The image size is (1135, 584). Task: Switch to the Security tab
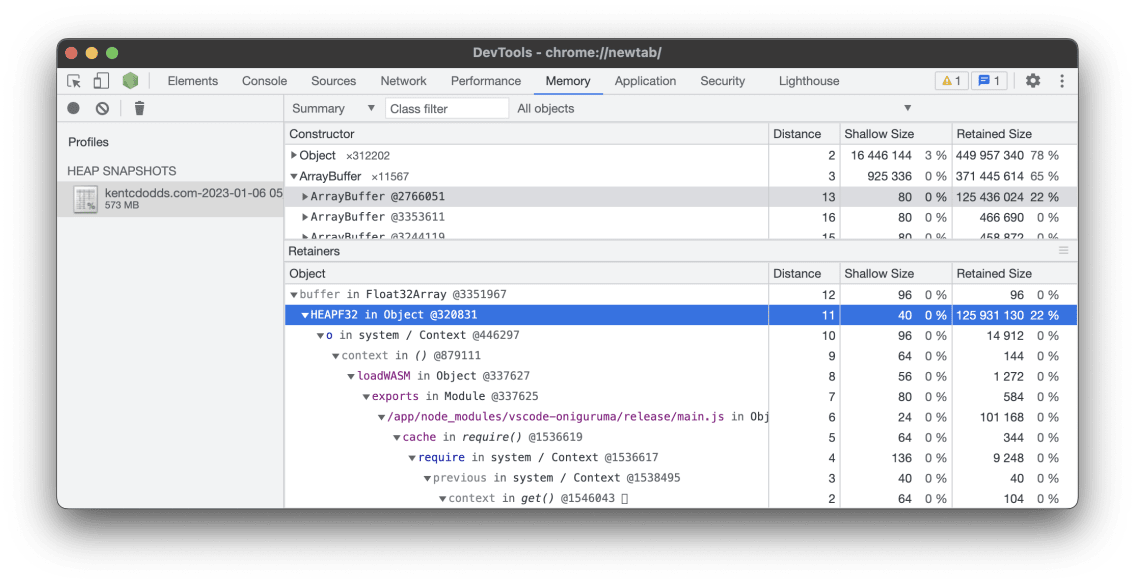coord(722,81)
